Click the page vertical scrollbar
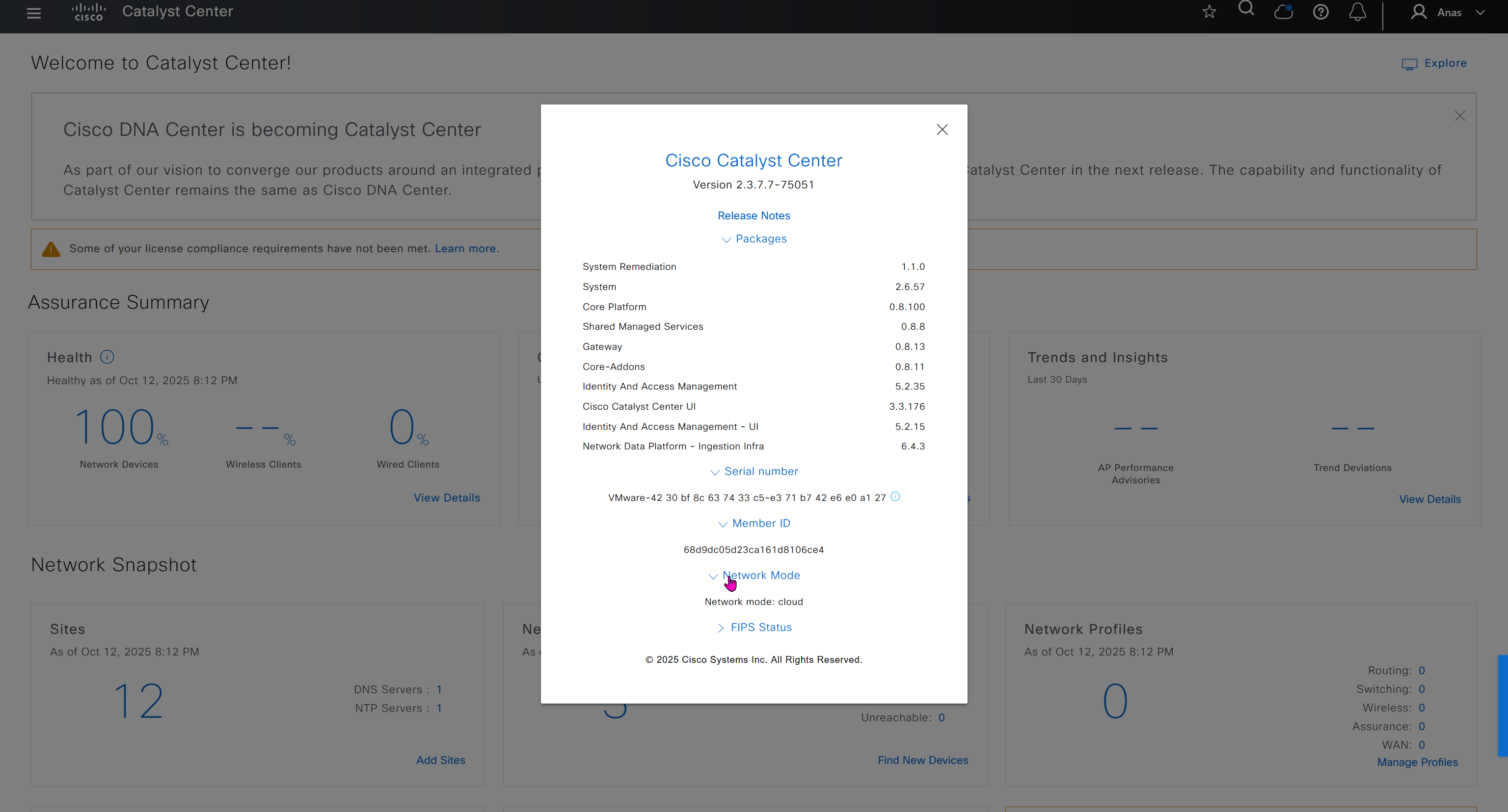 (x=1502, y=705)
